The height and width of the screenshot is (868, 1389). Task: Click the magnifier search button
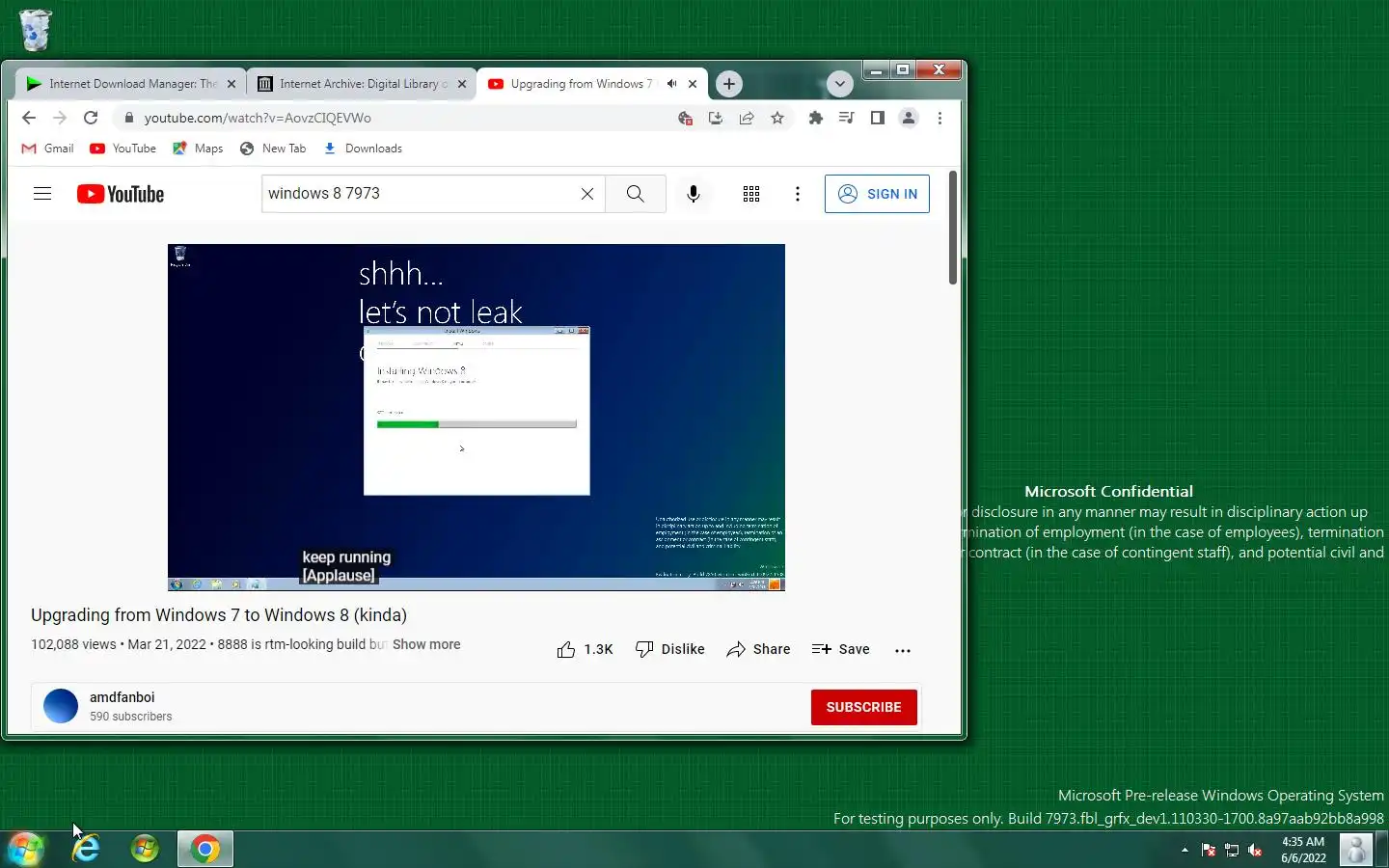(x=635, y=194)
